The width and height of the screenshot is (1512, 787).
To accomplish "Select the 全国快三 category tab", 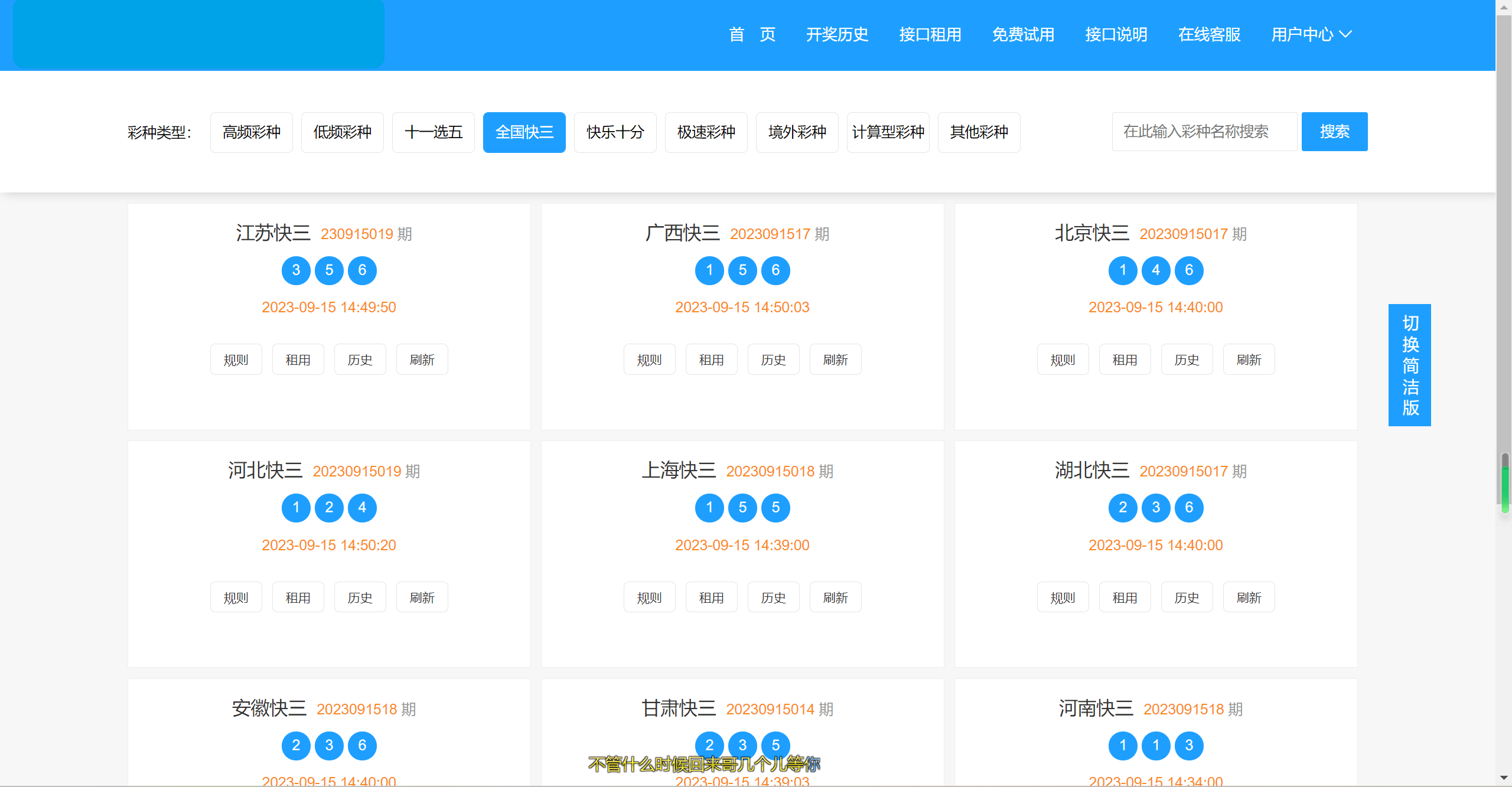I will 524,132.
